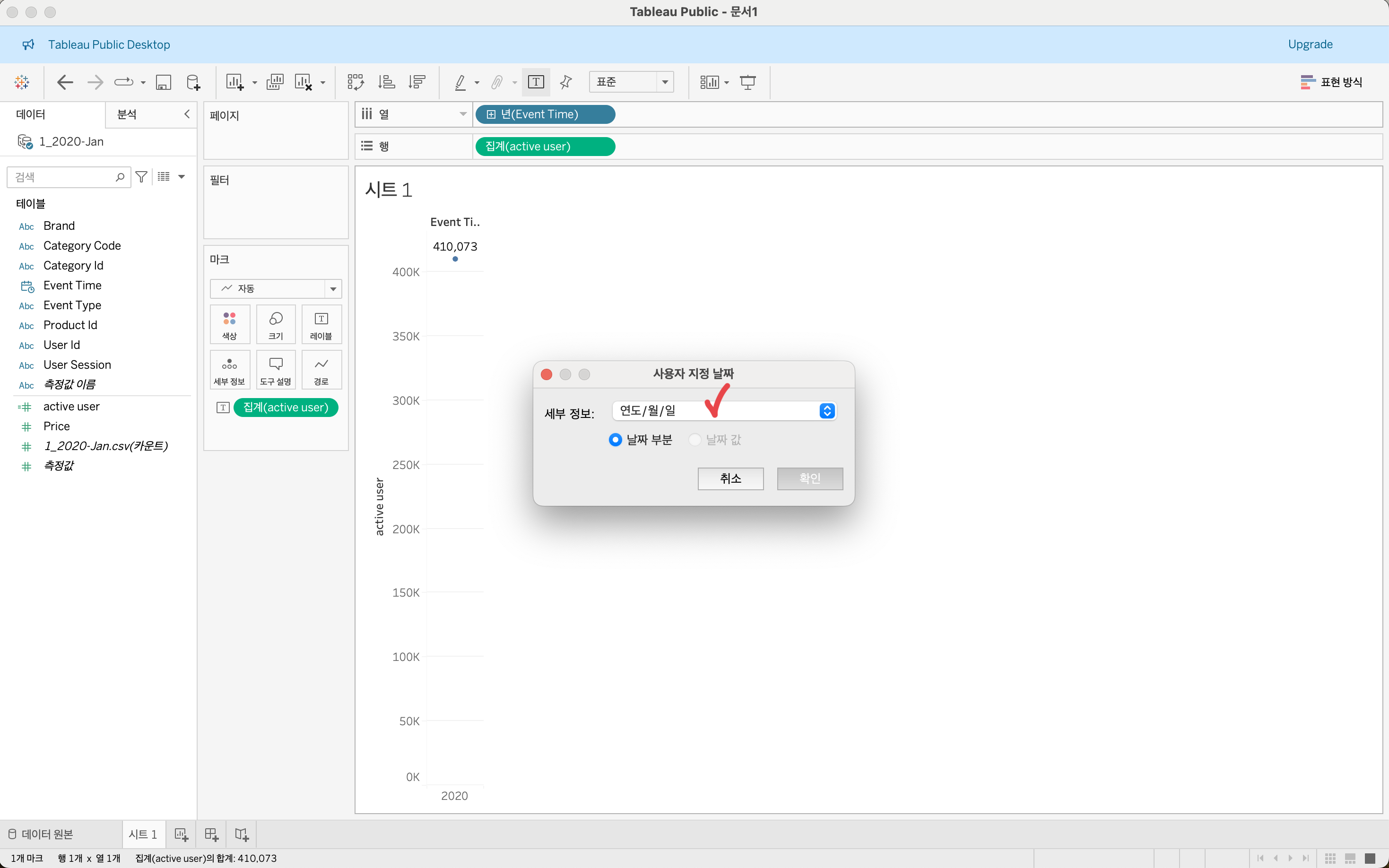Click the undo back arrow icon

coord(65,82)
